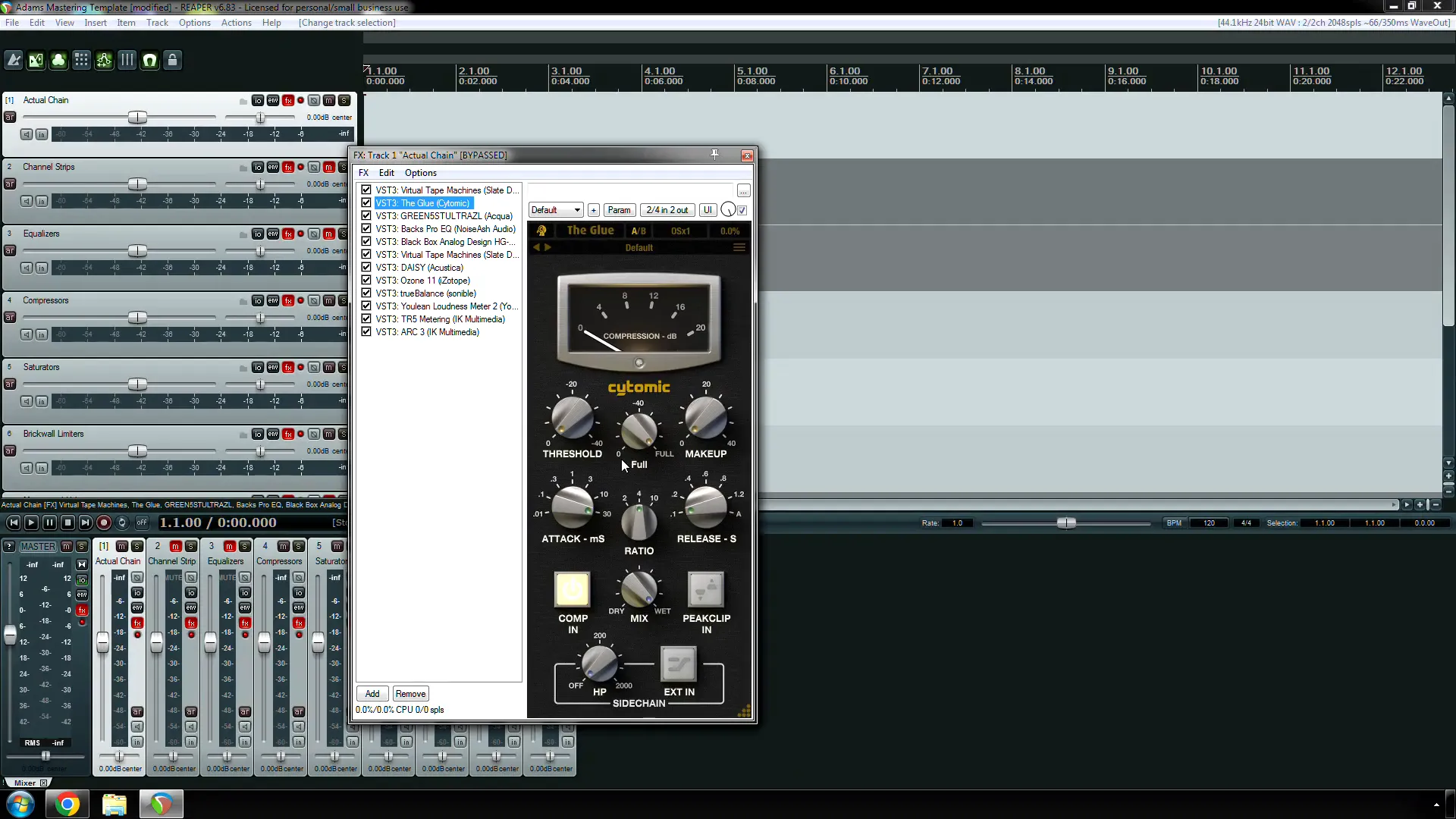Viewport: 1456px width, 819px height.
Task: Disable ARC 3 (IK Multimedia) checkbox
Action: pyautogui.click(x=366, y=332)
